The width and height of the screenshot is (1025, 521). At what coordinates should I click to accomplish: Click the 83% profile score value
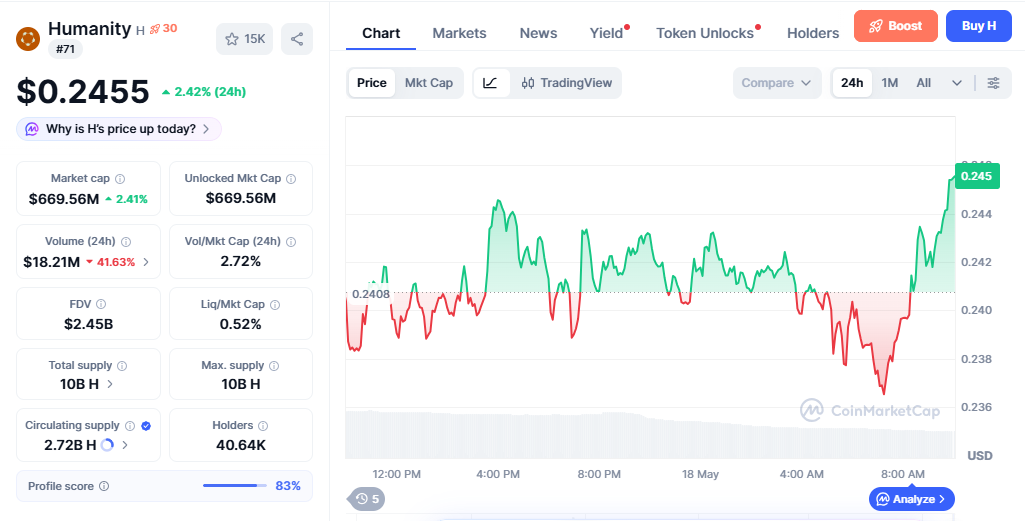click(288, 486)
